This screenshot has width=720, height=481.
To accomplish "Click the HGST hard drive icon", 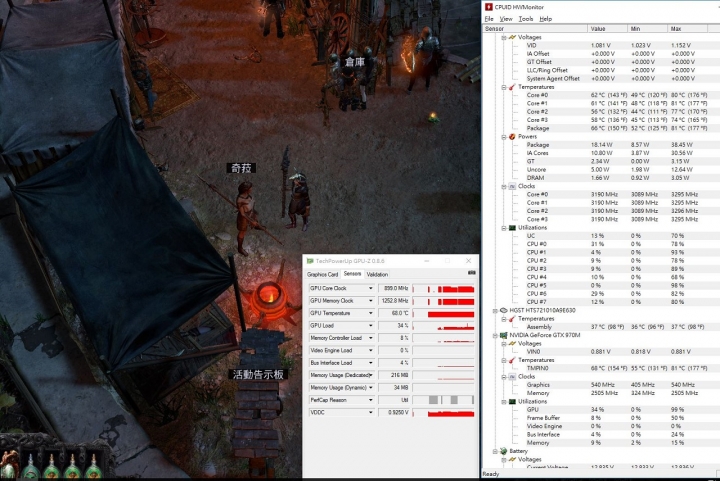I will pyautogui.click(x=503, y=310).
